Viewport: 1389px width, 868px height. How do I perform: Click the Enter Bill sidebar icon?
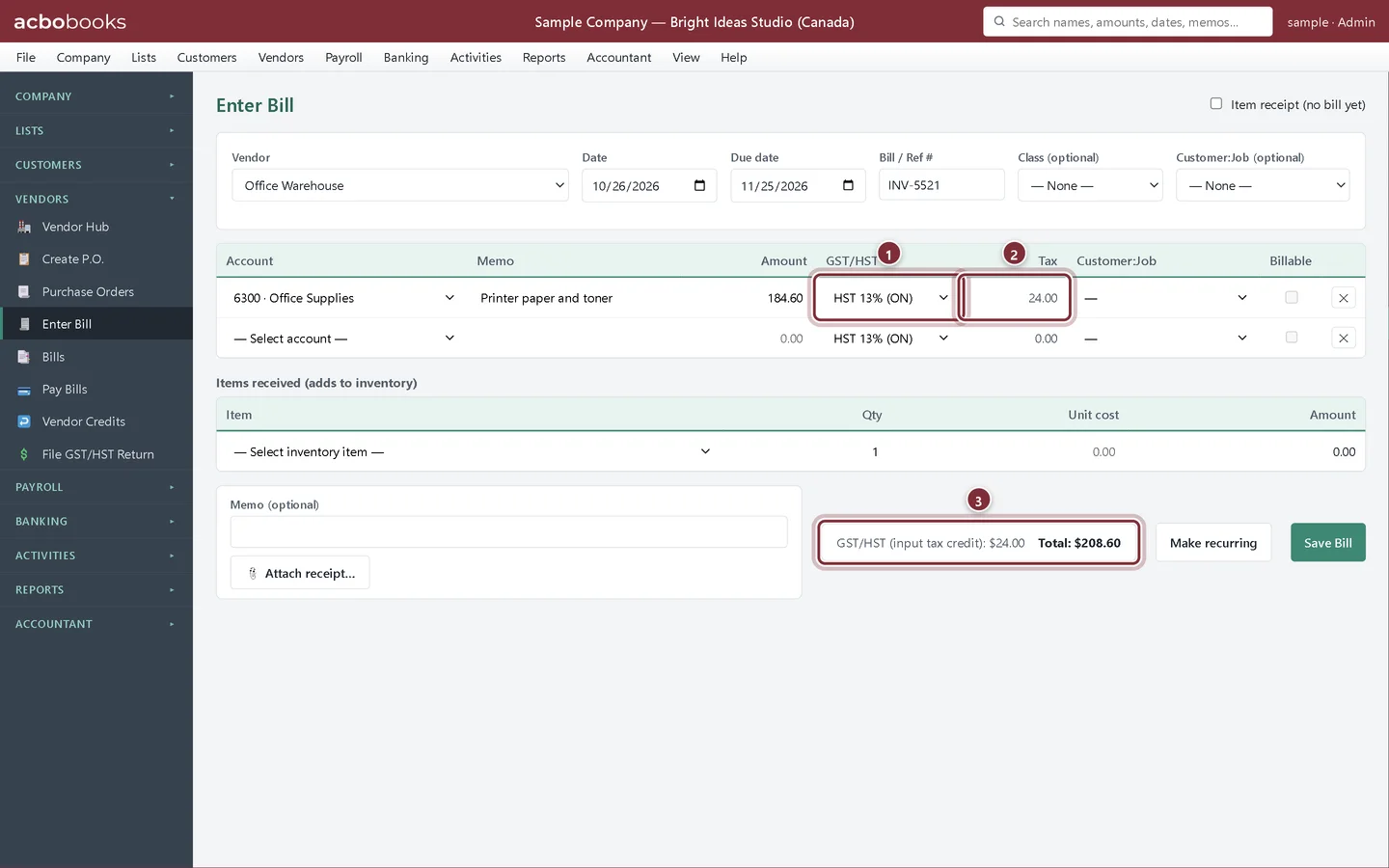(24, 324)
